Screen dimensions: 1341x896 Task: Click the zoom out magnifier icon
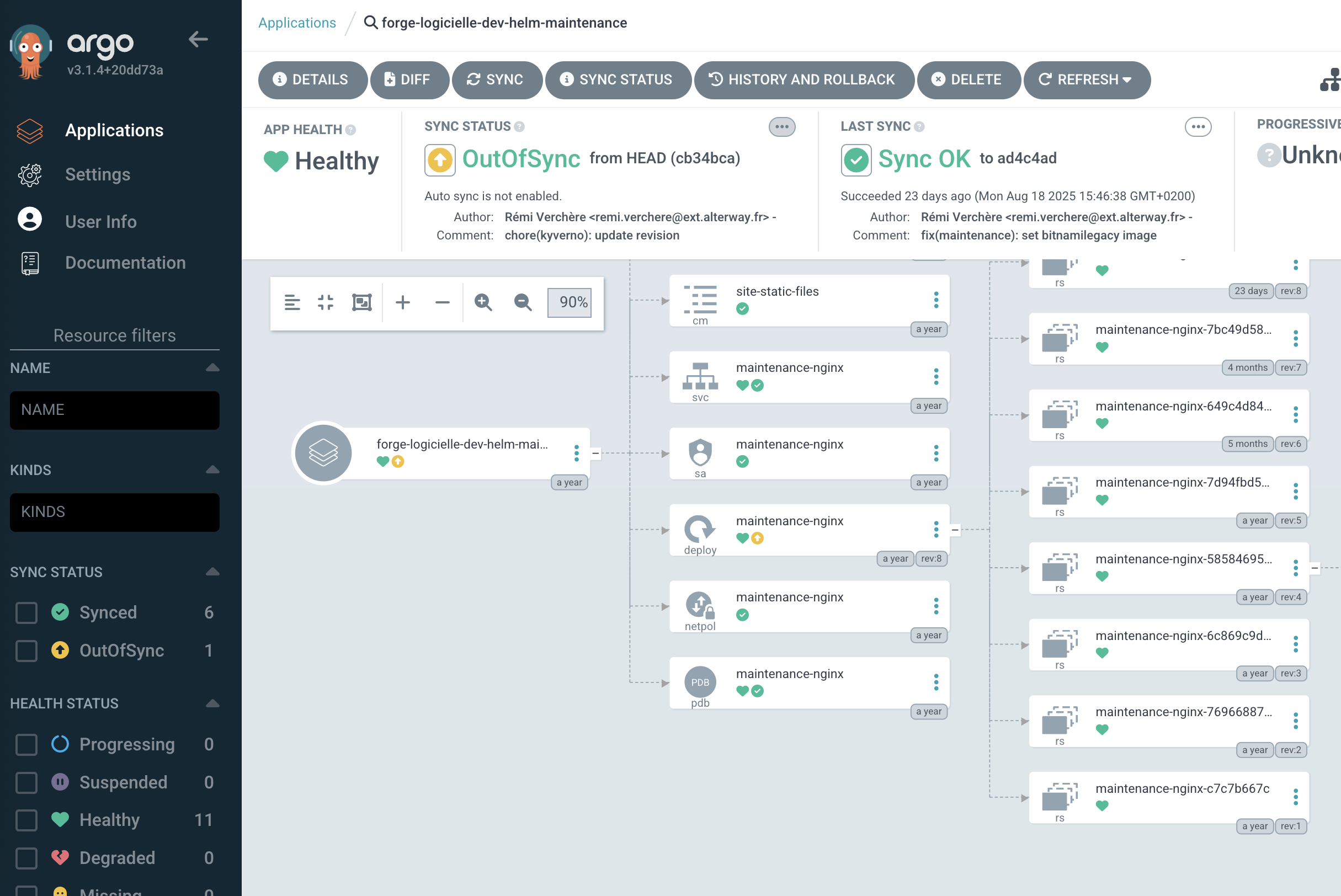tap(523, 302)
